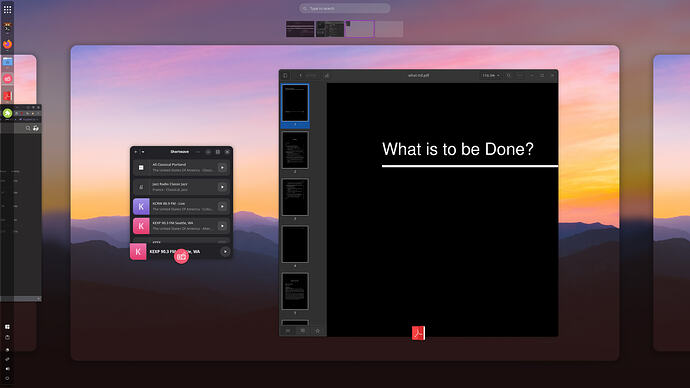Open the pink KEXP list station logo
Screen dimensions: 690x388
141,226
